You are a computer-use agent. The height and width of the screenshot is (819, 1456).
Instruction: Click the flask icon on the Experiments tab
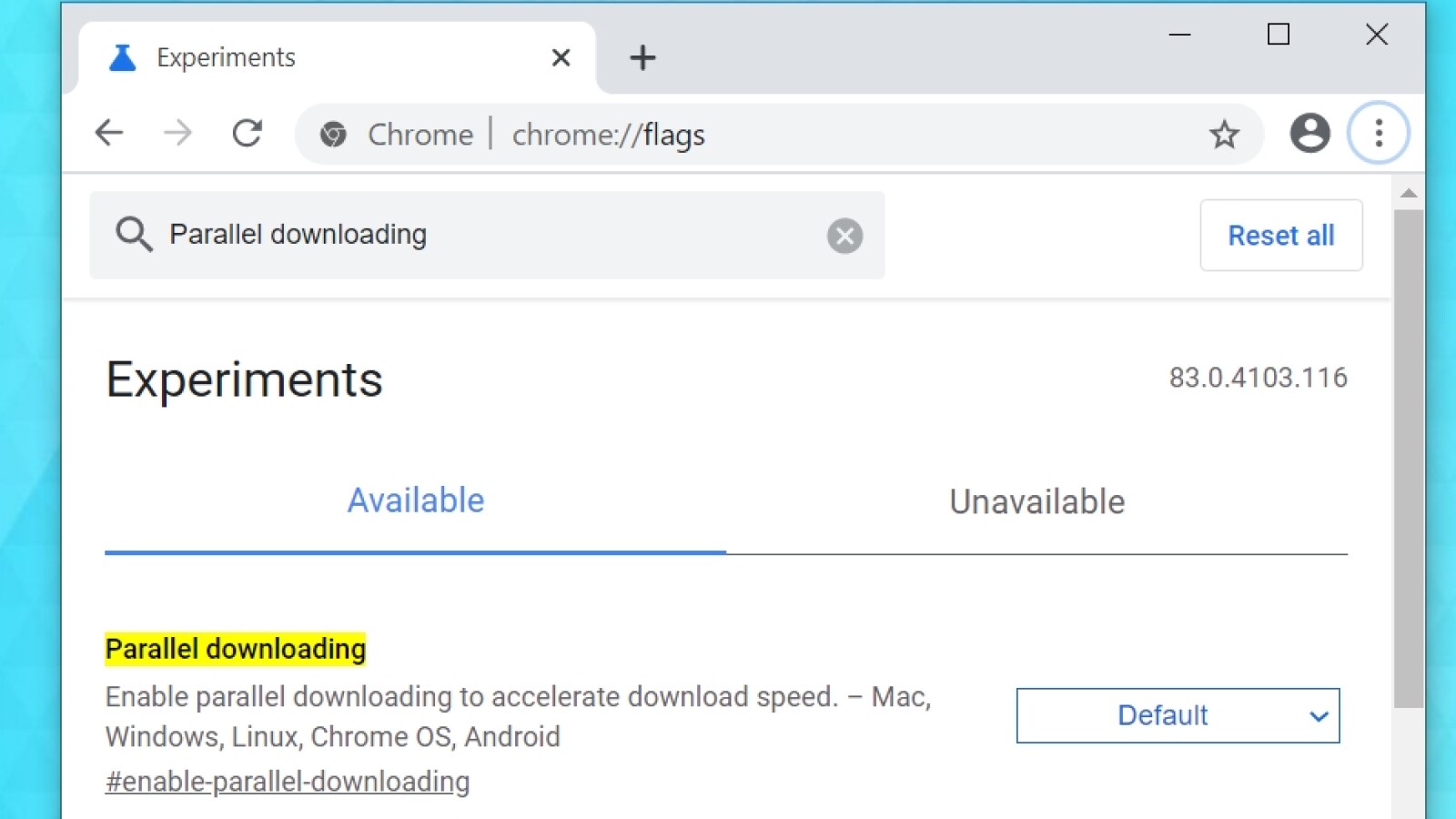coord(122,56)
